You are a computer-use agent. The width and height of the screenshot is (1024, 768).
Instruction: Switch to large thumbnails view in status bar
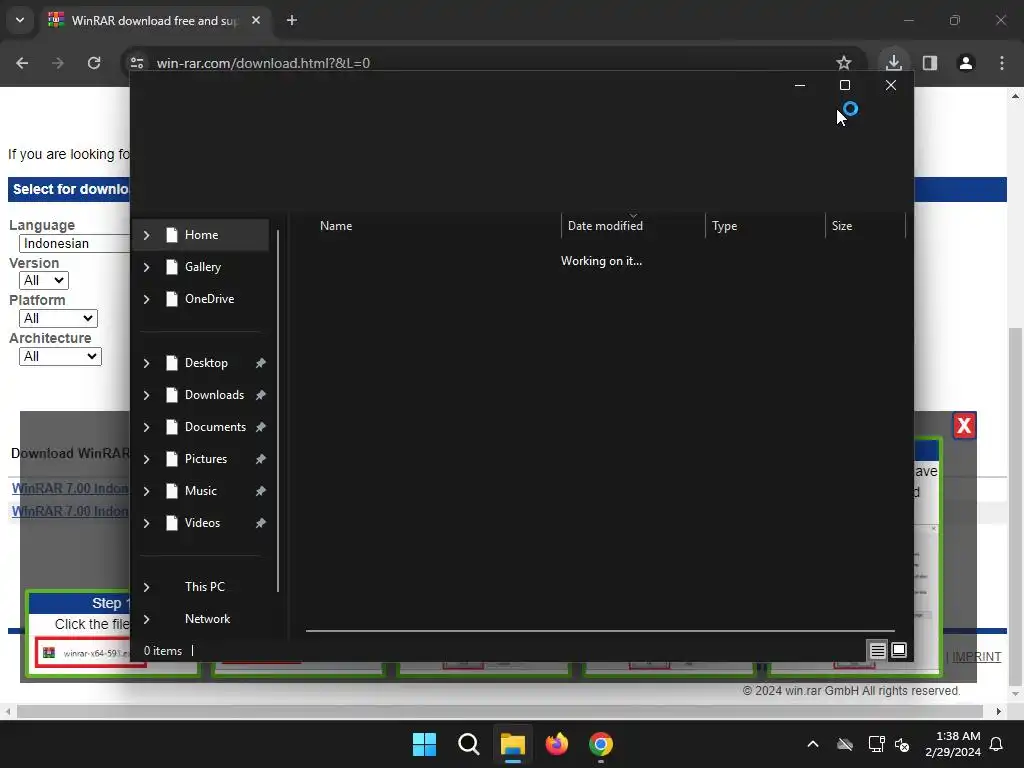tap(899, 650)
